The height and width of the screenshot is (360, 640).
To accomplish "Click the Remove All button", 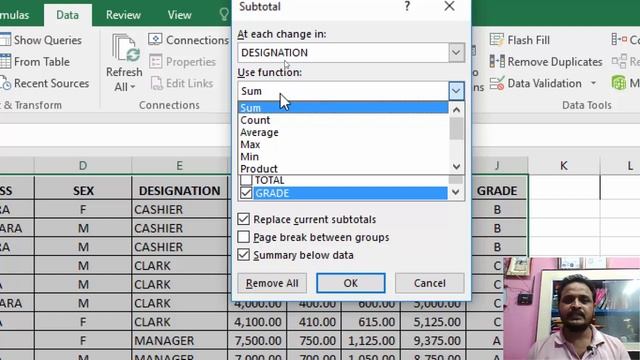I will point(272,283).
